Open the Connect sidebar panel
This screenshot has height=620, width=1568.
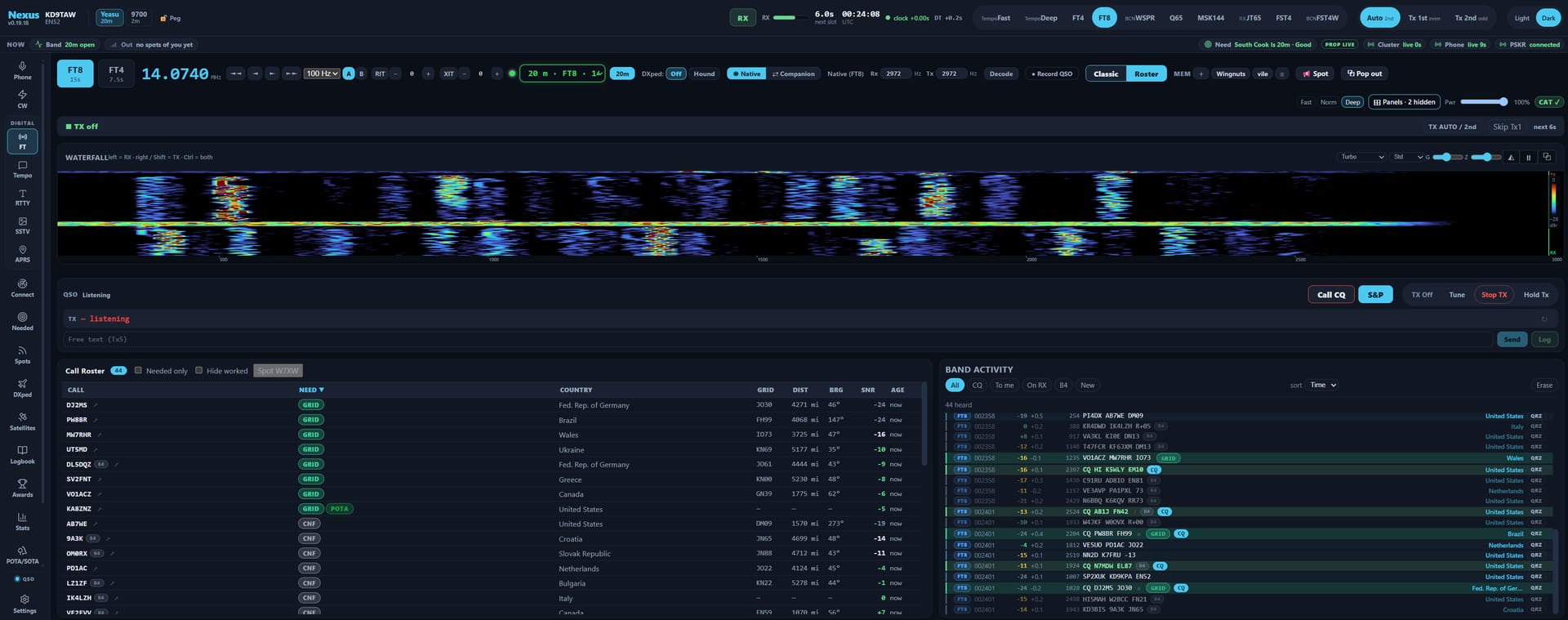(x=22, y=288)
